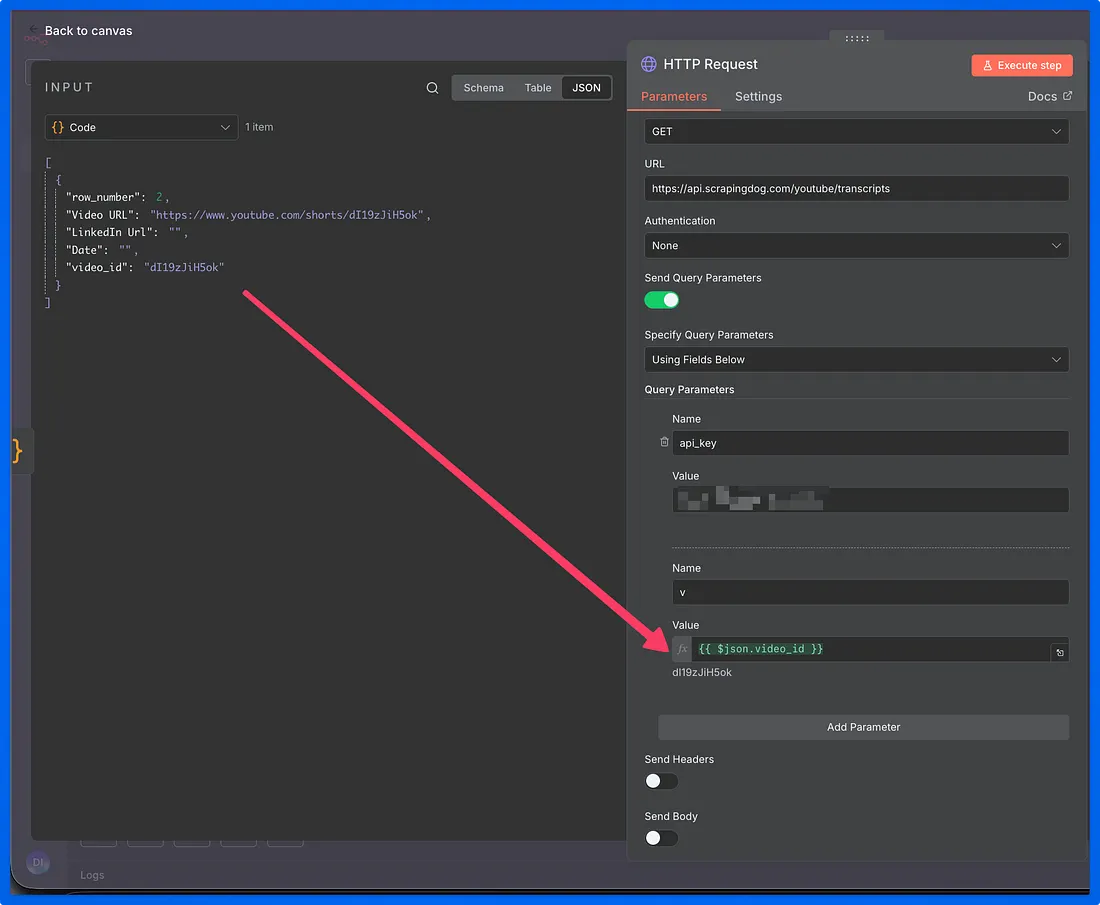Click the URL input field
This screenshot has width=1100, height=905.
[x=856, y=188]
